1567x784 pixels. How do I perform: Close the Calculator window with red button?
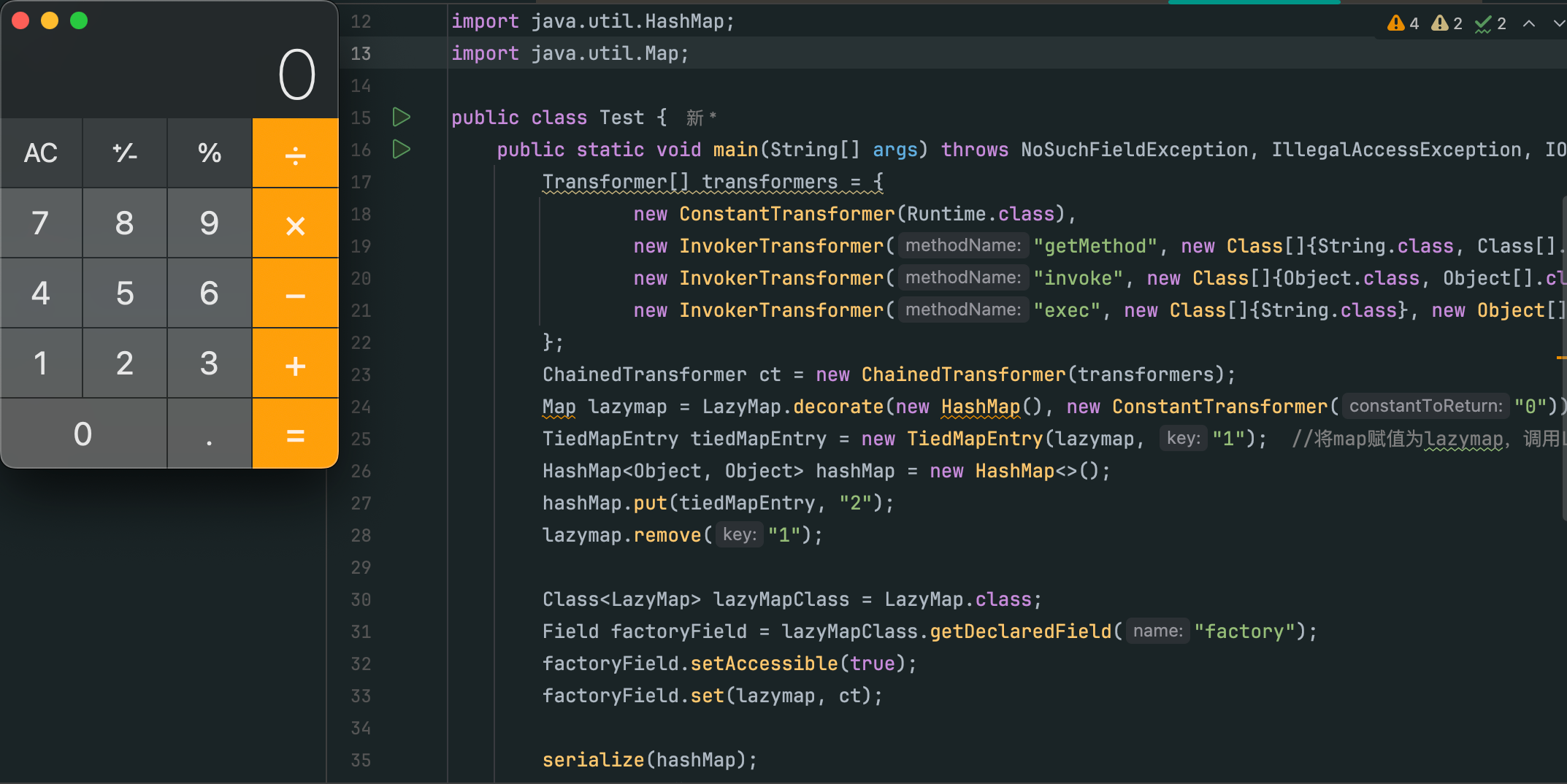click(20, 20)
